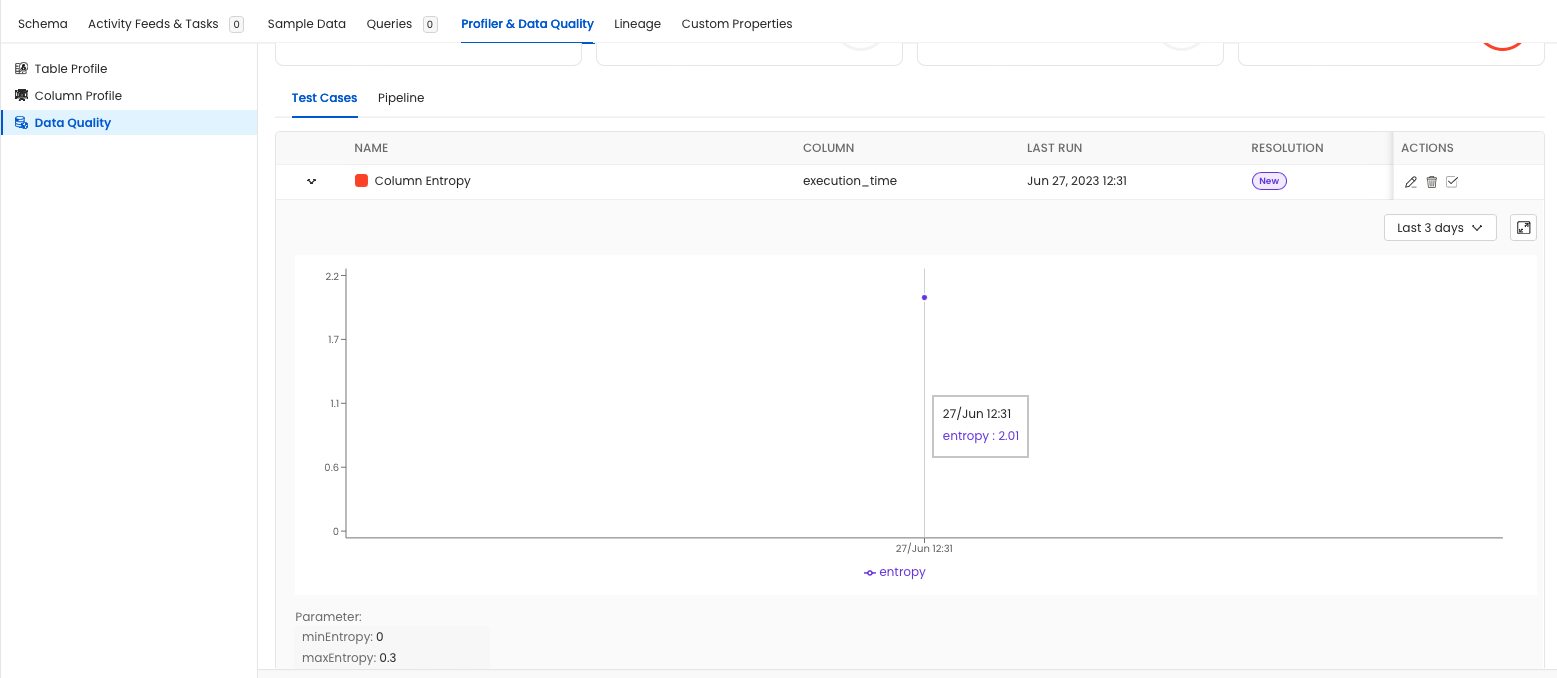The height and width of the screenshot is (678, 1557).
Task: Toggle the New resolution badge
Action: pos(1268,181)
